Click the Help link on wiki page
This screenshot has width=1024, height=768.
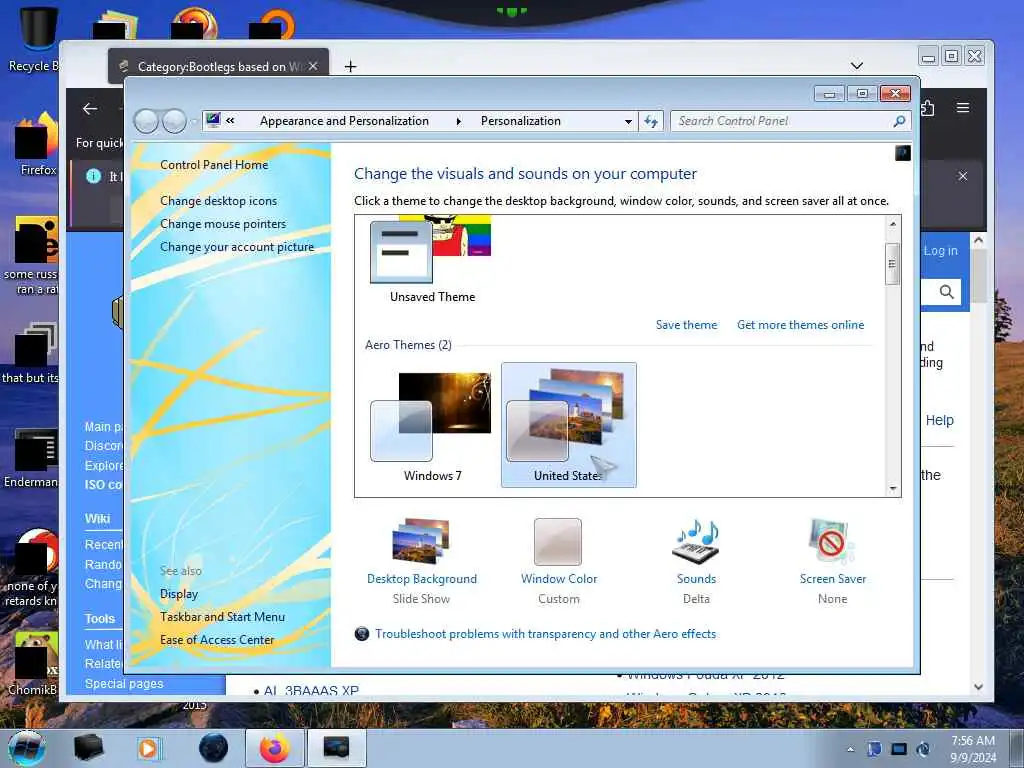939,421
